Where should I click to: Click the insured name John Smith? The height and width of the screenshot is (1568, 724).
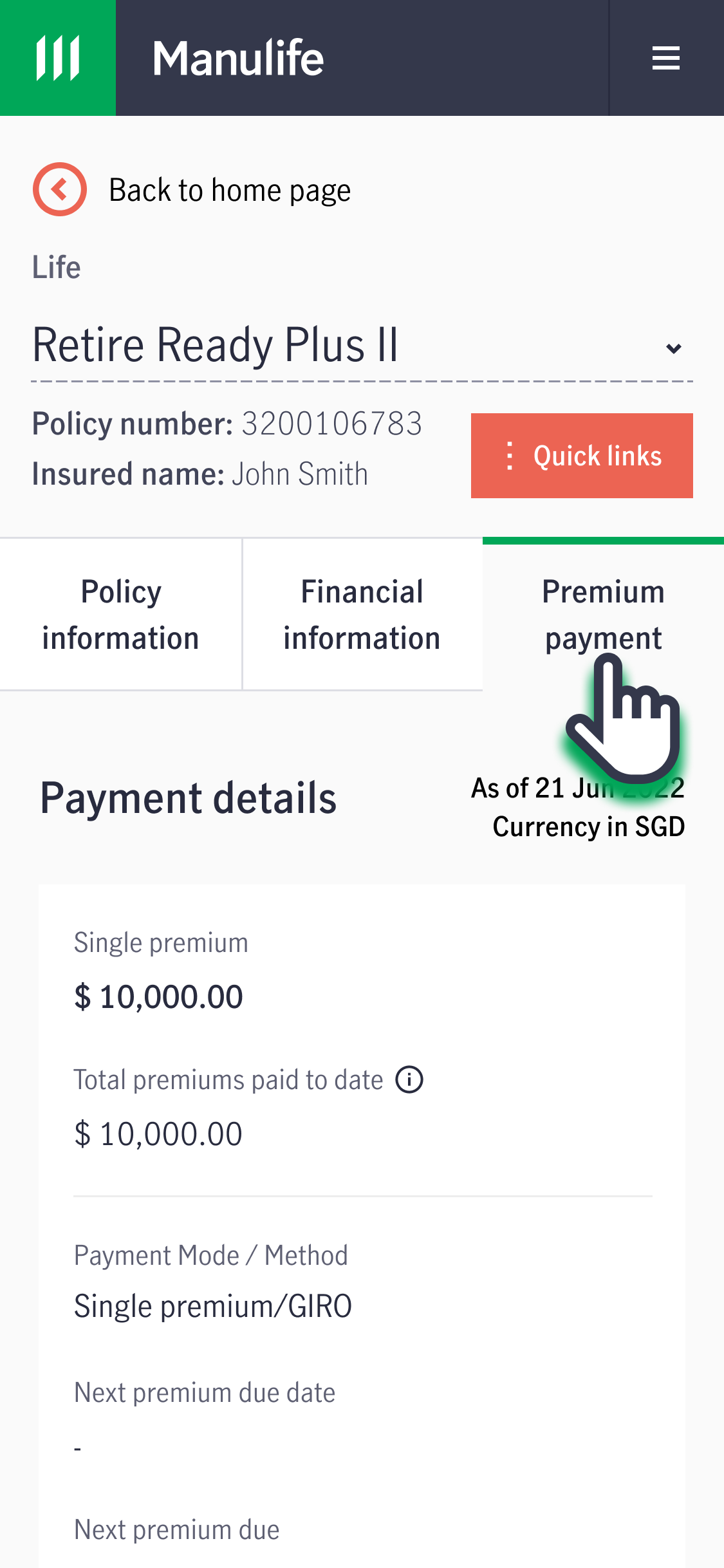coord(300,474)
